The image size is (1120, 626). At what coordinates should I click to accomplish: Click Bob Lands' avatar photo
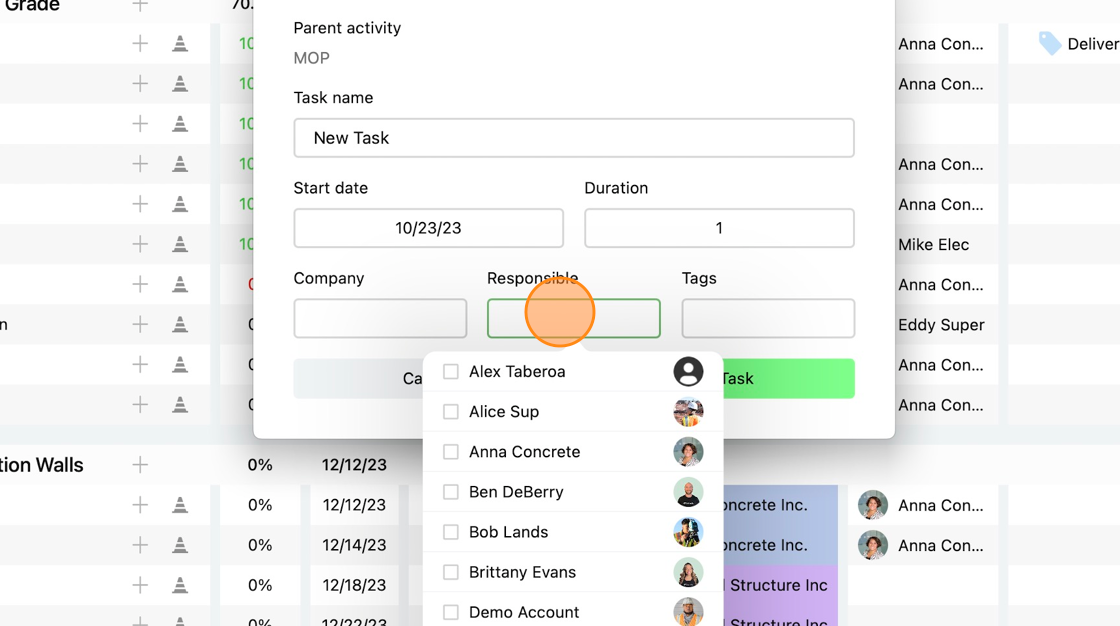point(688,532)
